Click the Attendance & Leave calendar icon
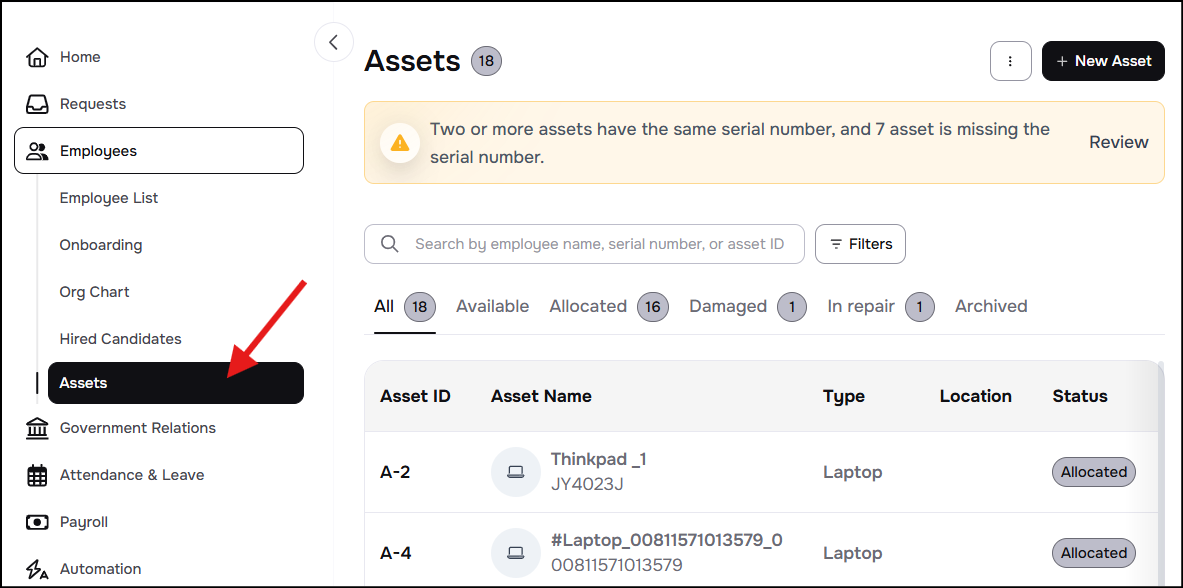This screenshot has height=588, width=1183. 37,475
